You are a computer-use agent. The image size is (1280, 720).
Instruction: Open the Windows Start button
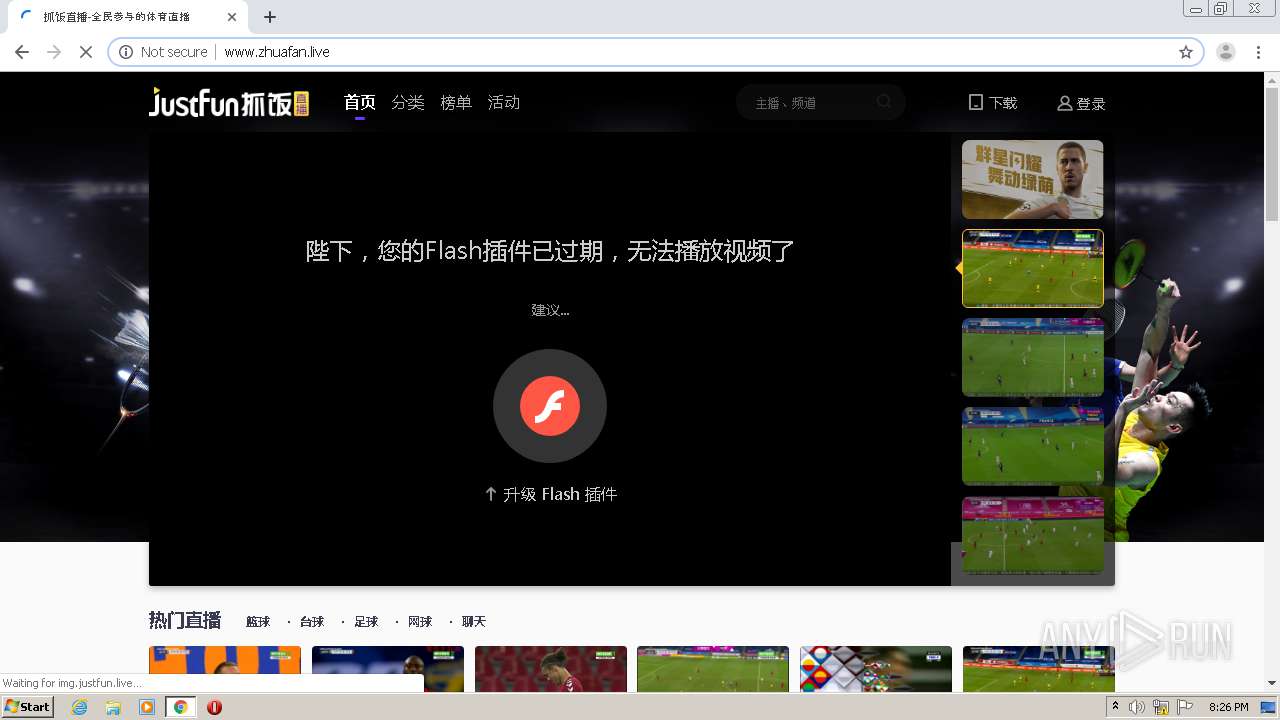tap(28, 706)
